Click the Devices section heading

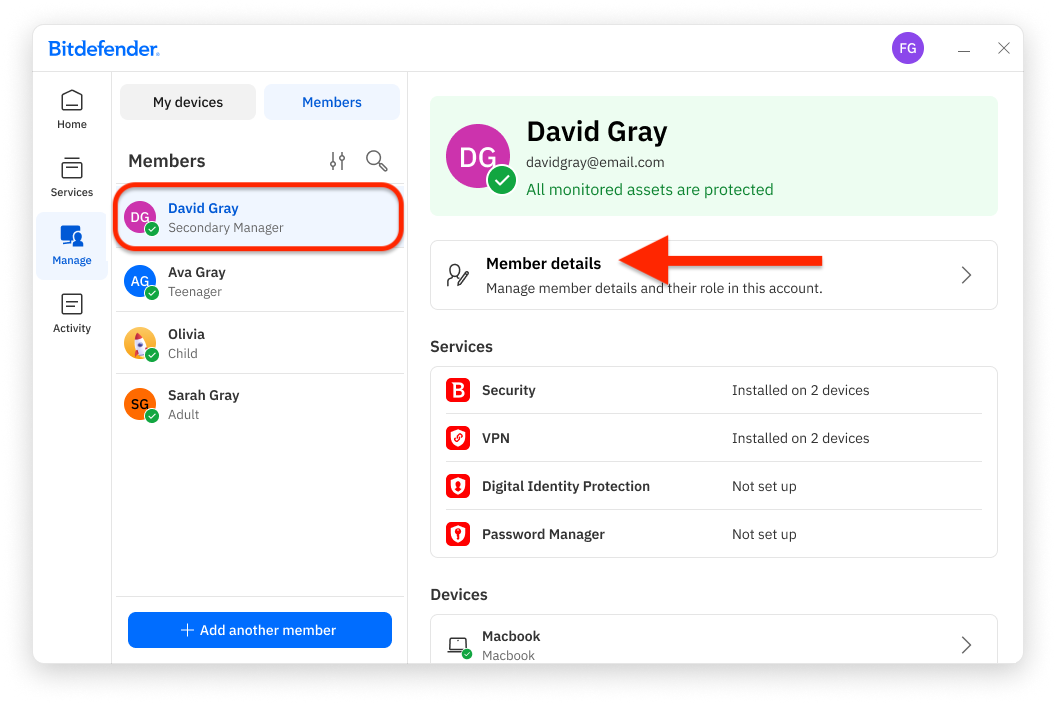459,594
